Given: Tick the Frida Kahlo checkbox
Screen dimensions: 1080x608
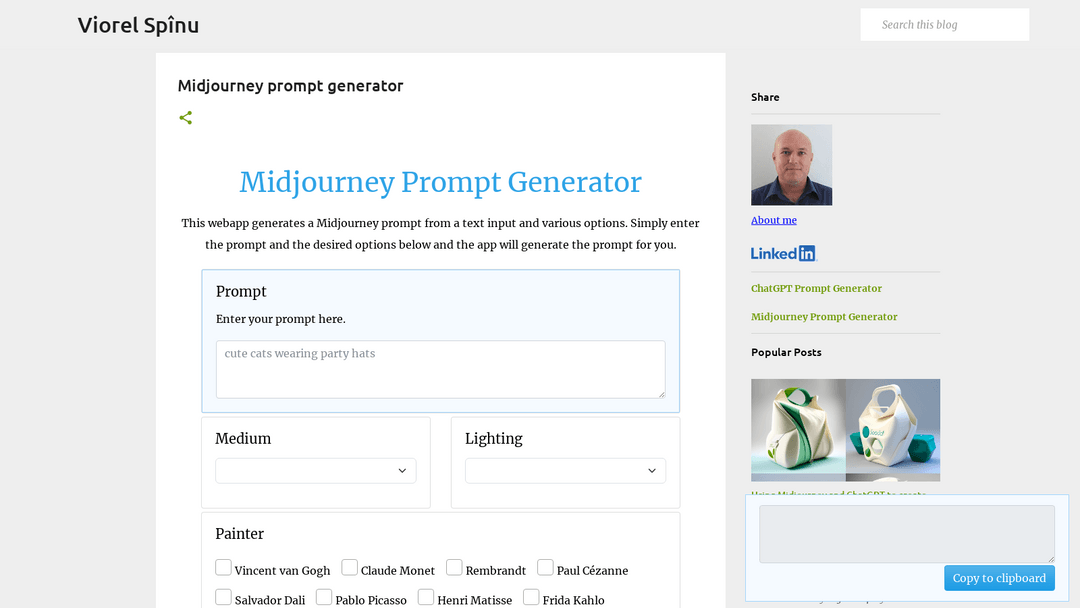Looking at the screenshot, I should 531,597.
